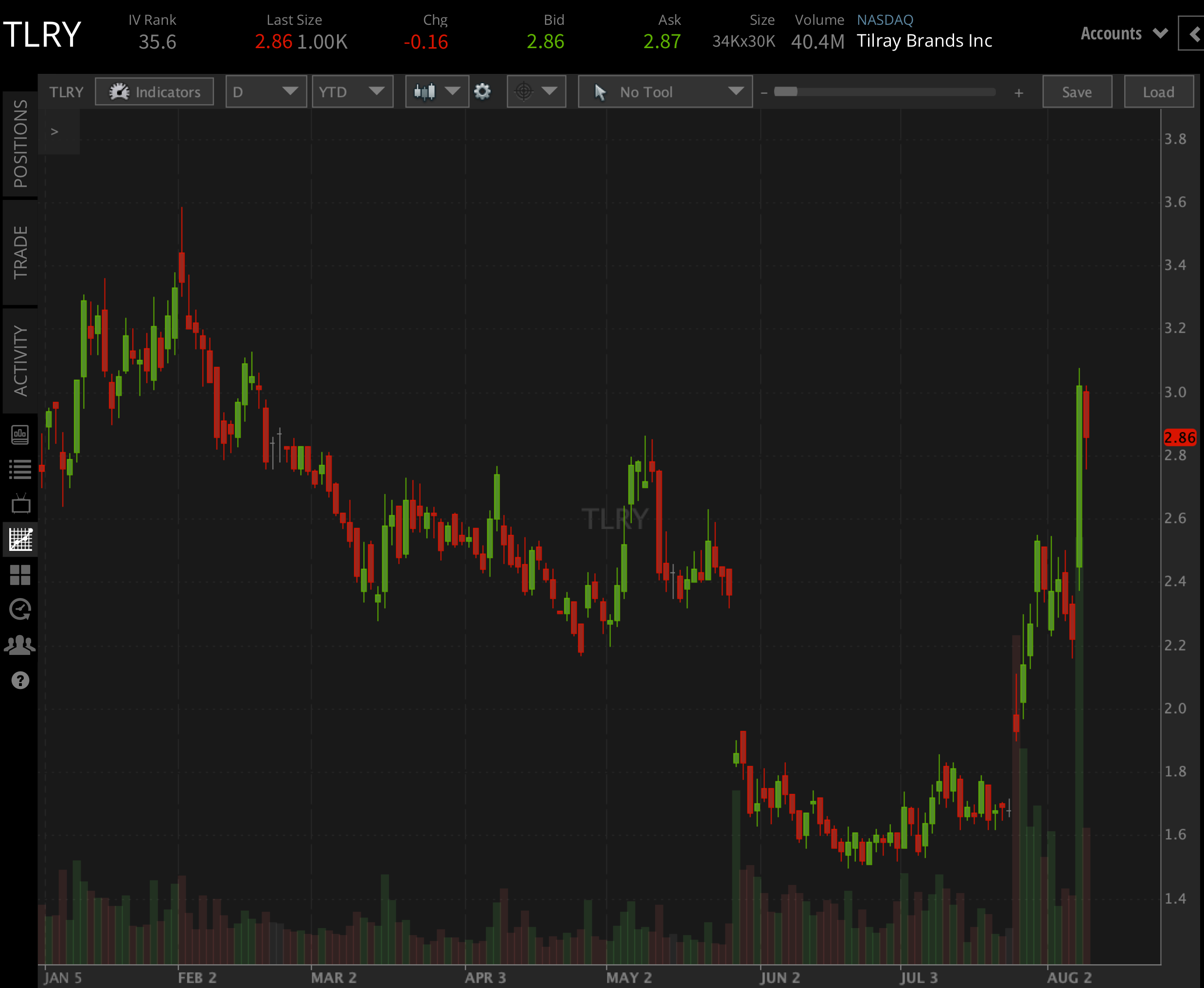
Task: Open the D timeframe dropdown
Action: pyautogui.click(x=266, y=91)
